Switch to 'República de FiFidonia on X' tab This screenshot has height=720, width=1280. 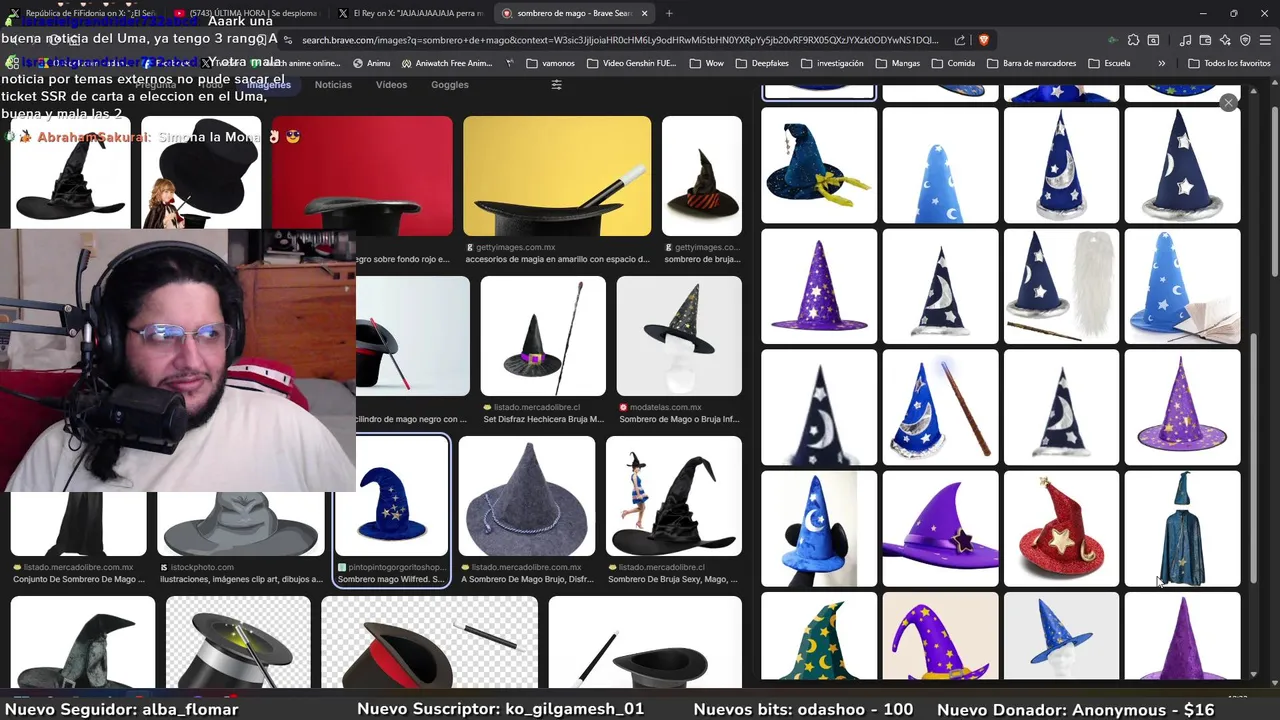click(x=83, y=13)
